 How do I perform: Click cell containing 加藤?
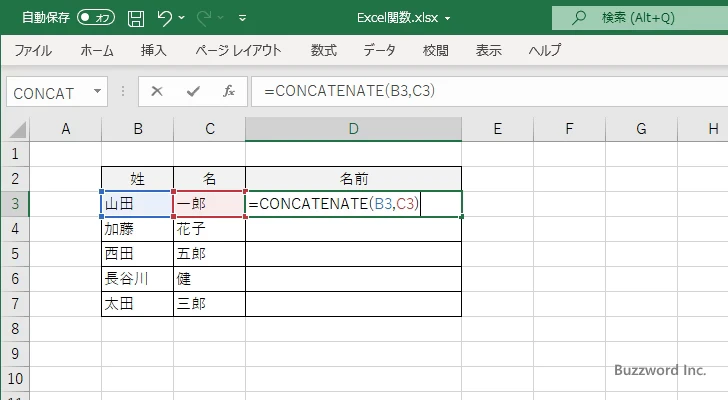coord(137,229)
